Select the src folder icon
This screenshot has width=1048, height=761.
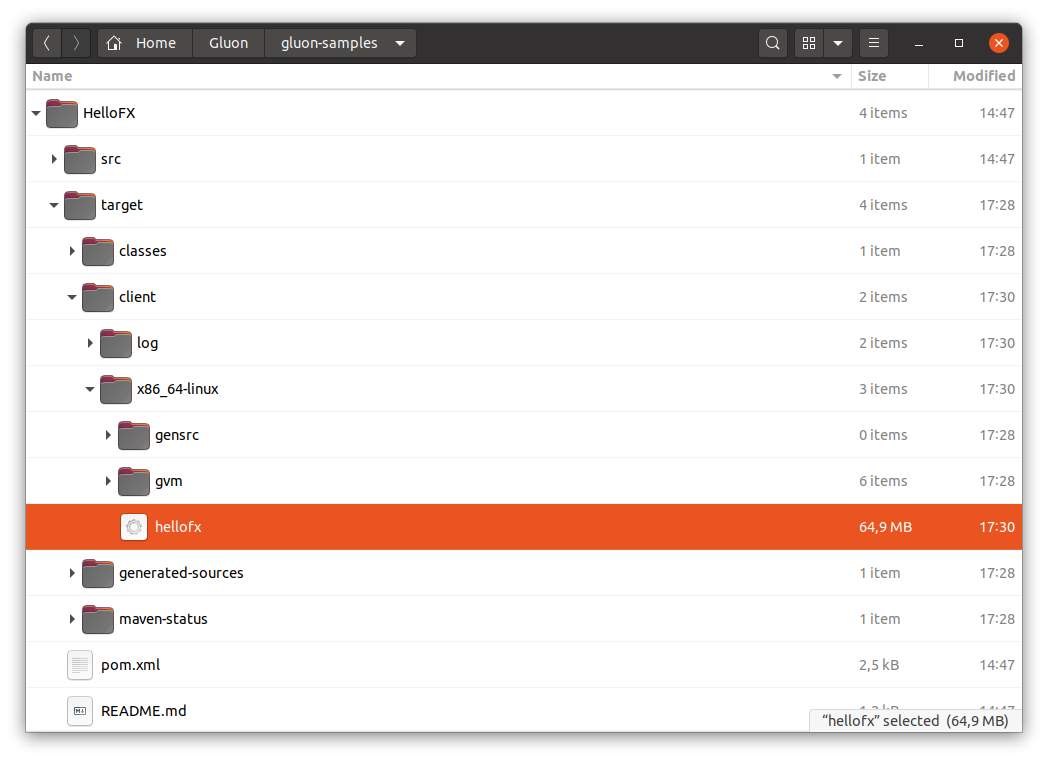click(80, 159)
